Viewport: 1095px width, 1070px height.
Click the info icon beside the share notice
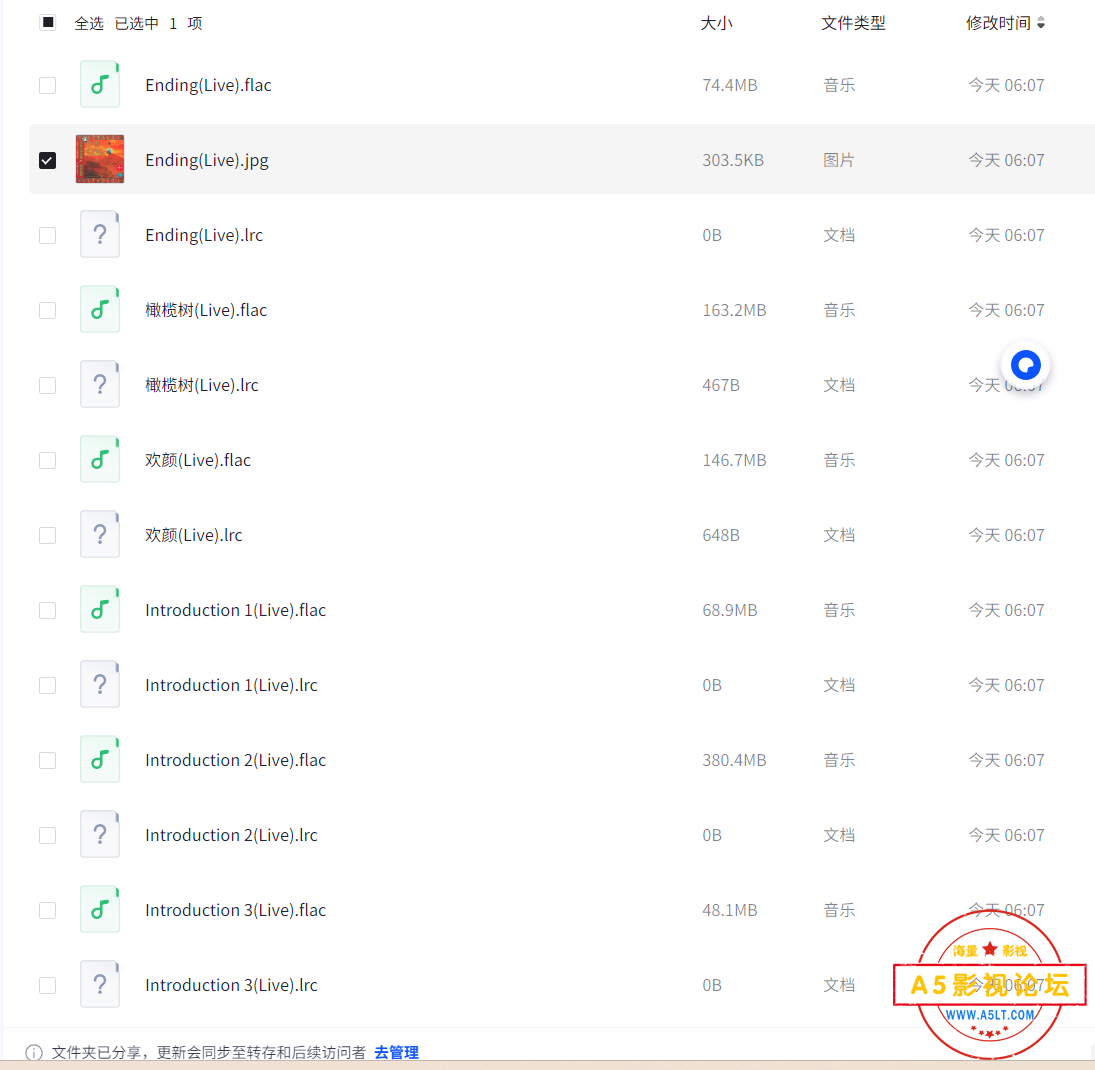click(34, 1053)
